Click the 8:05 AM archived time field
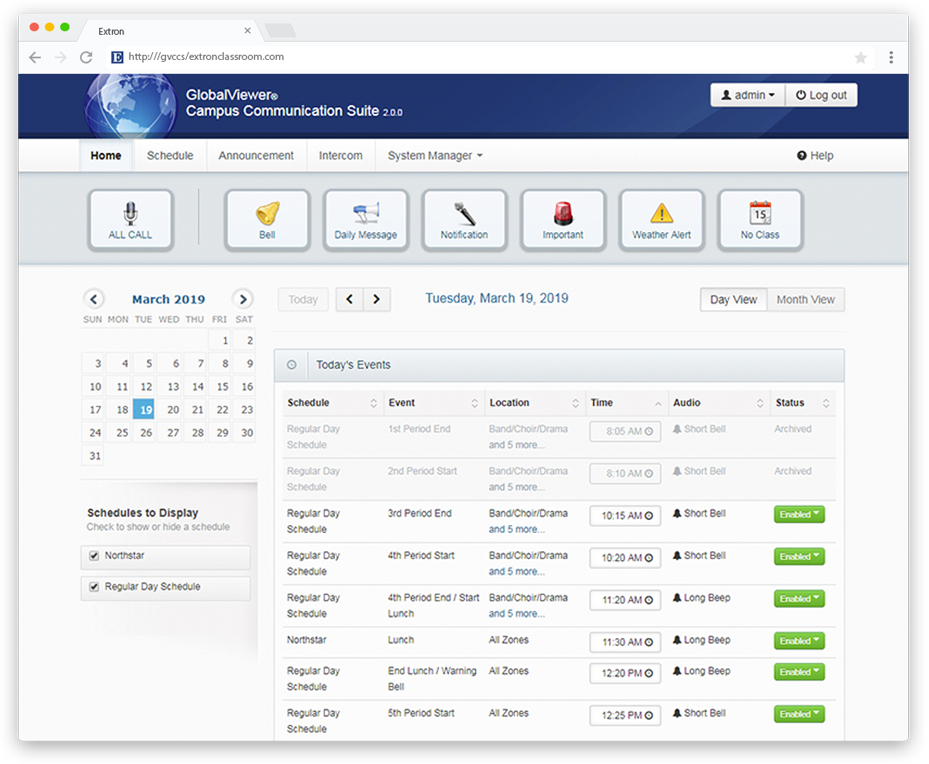929x764 pixels. pyautogui.click(x=625, y=431)
